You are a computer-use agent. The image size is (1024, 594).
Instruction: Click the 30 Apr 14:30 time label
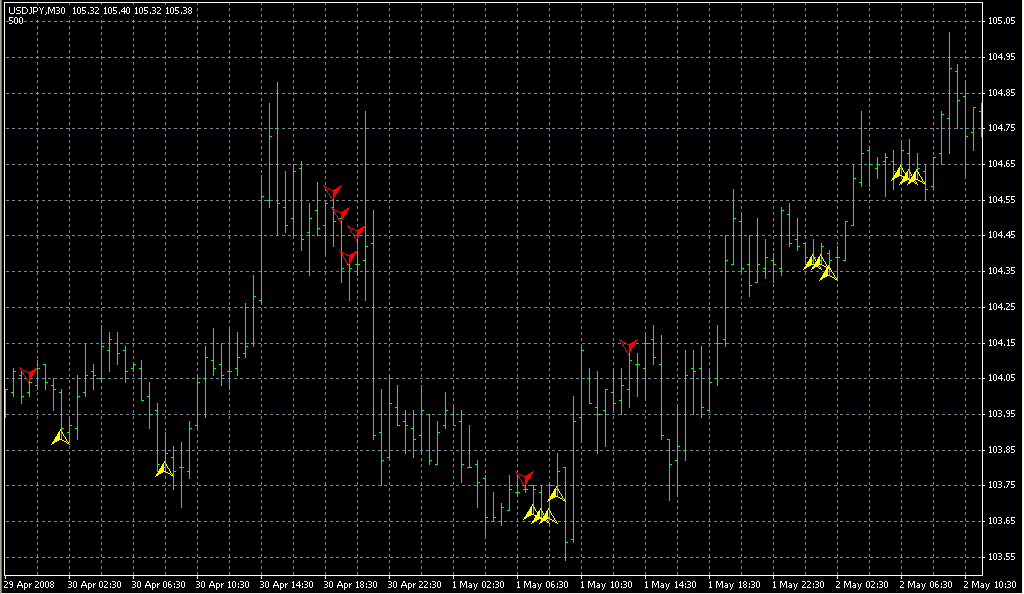point(286,585)
